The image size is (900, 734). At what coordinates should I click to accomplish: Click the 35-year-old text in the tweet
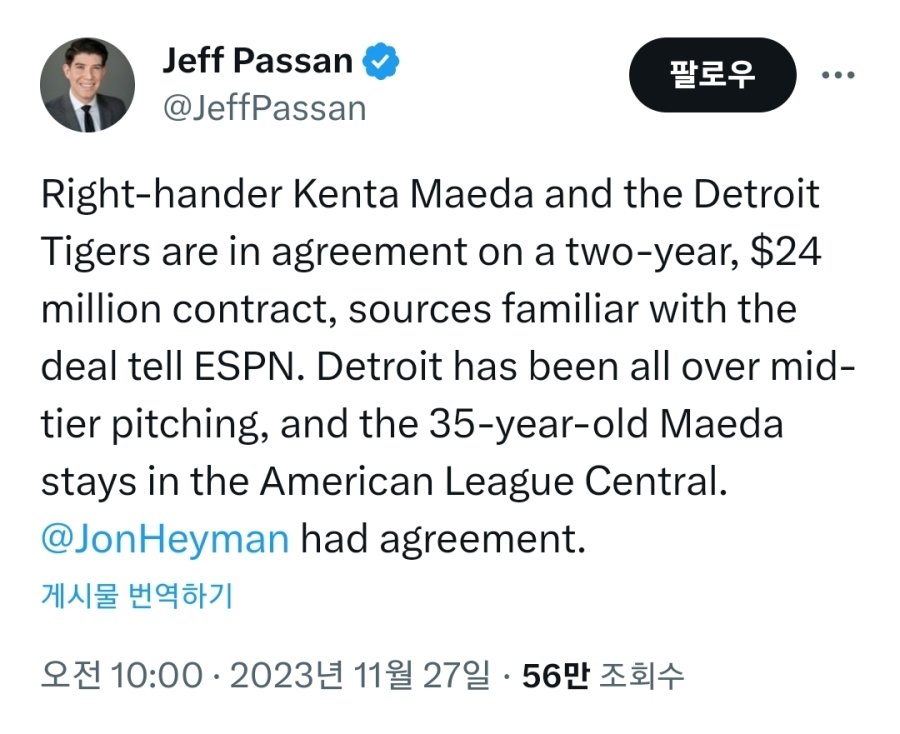pyautogui.click(x=536, y=424)
